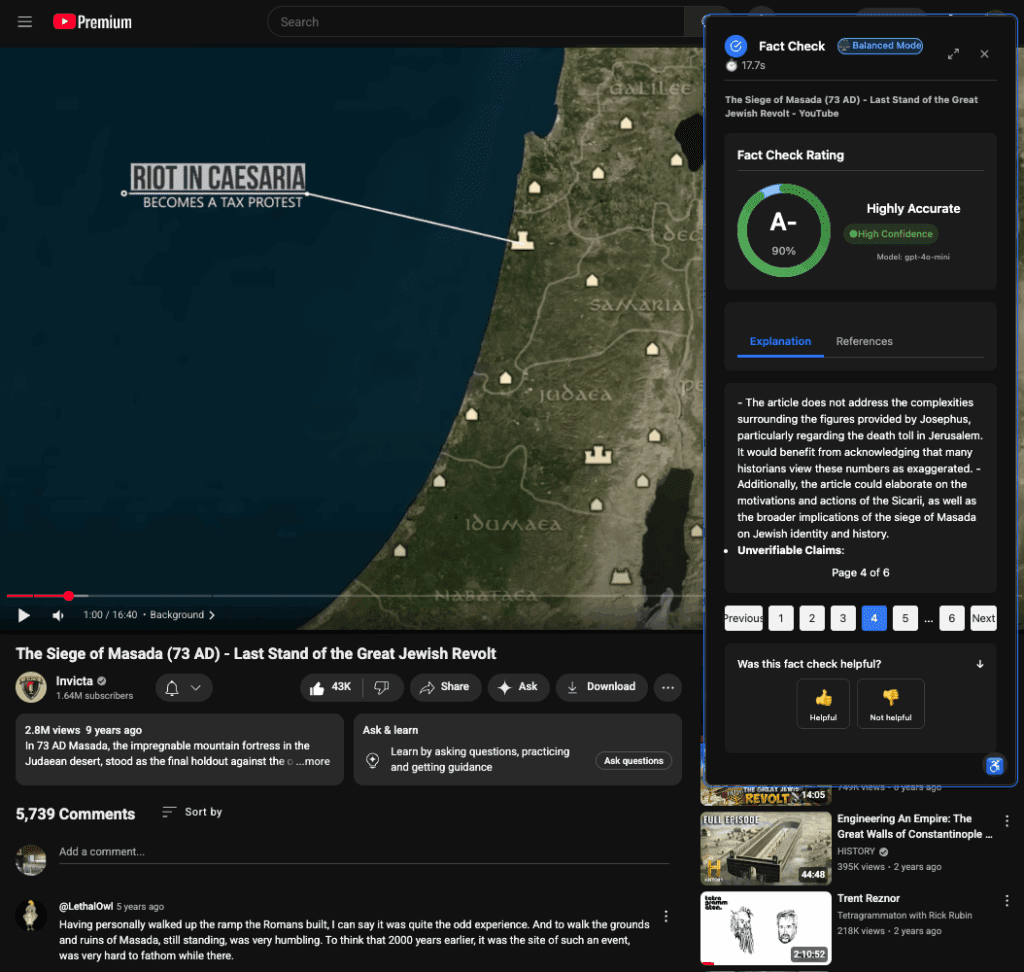The image size is (1024, 972).
Task: Mark fact check as Helpful
Action: pos(823,703)
